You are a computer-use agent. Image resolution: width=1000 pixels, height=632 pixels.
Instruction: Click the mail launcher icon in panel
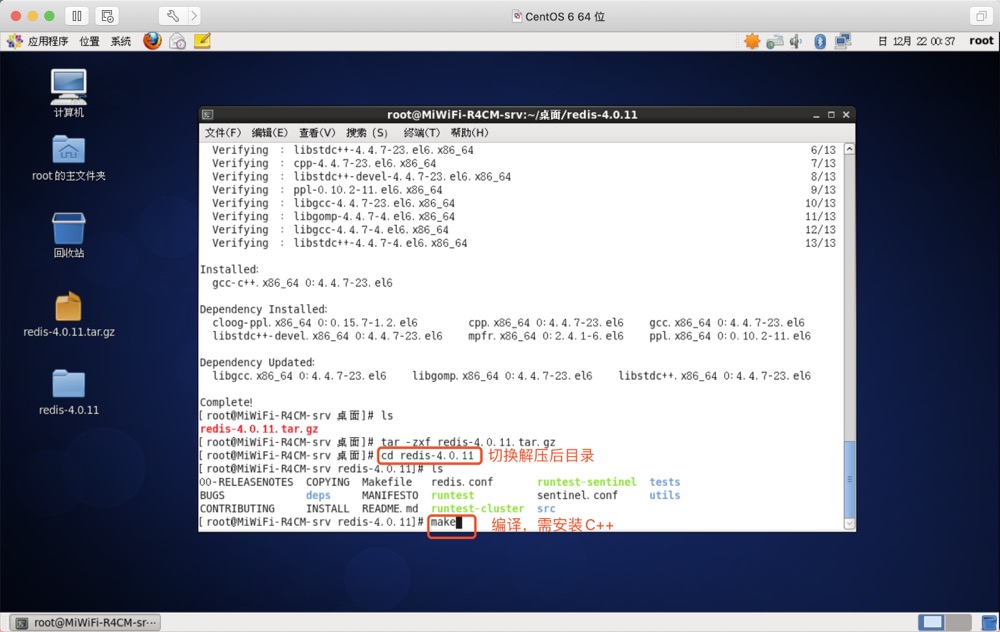click(x=177, y=41)
